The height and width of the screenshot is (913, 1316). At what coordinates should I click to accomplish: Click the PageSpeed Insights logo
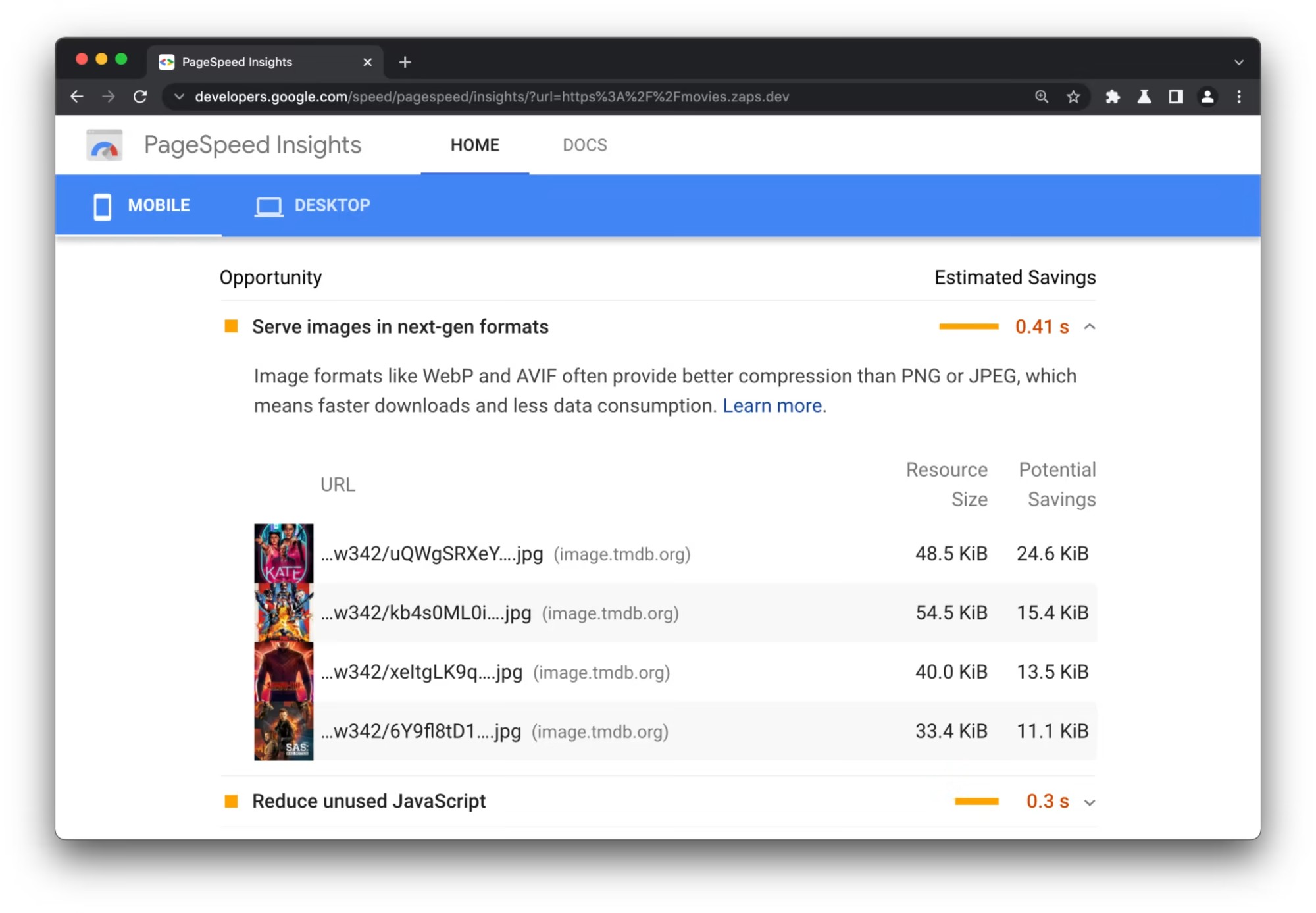[105, 145]
